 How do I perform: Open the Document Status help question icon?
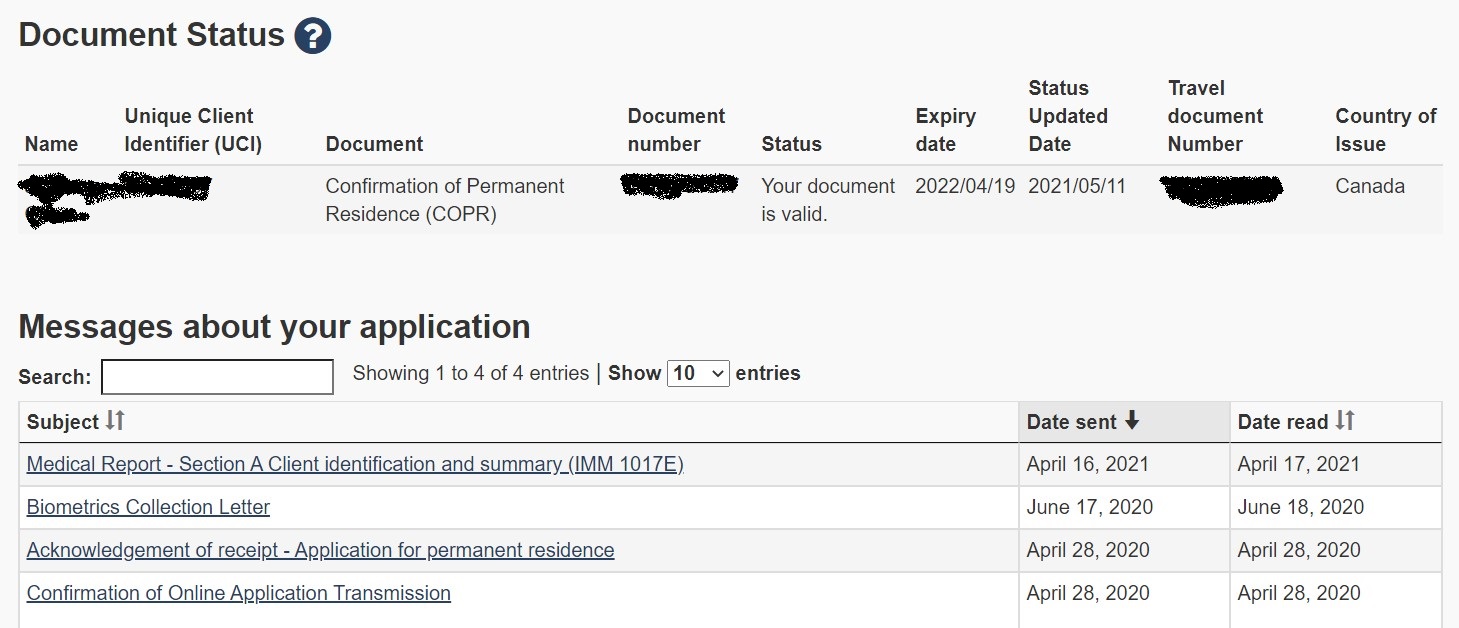point(312,37)
